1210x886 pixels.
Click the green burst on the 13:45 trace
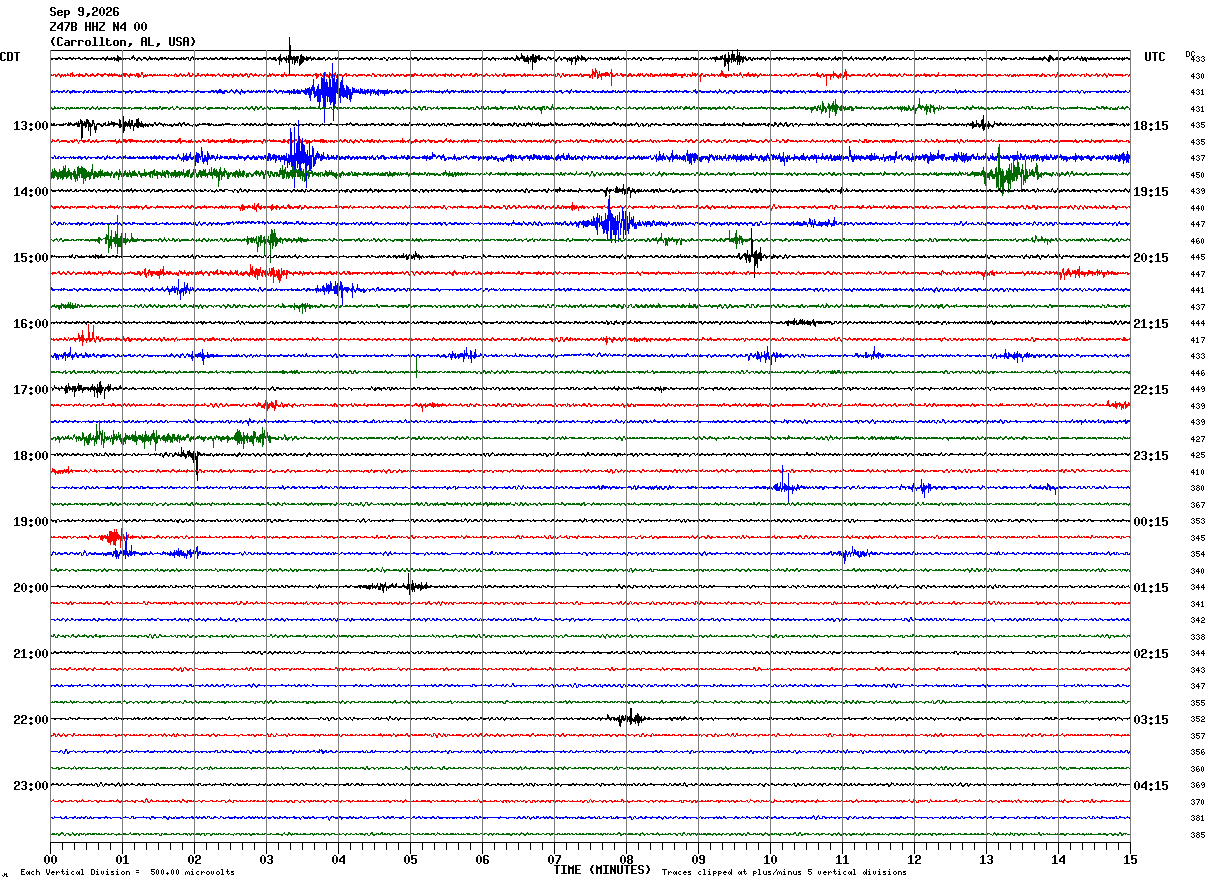(x=1010, y=173)
